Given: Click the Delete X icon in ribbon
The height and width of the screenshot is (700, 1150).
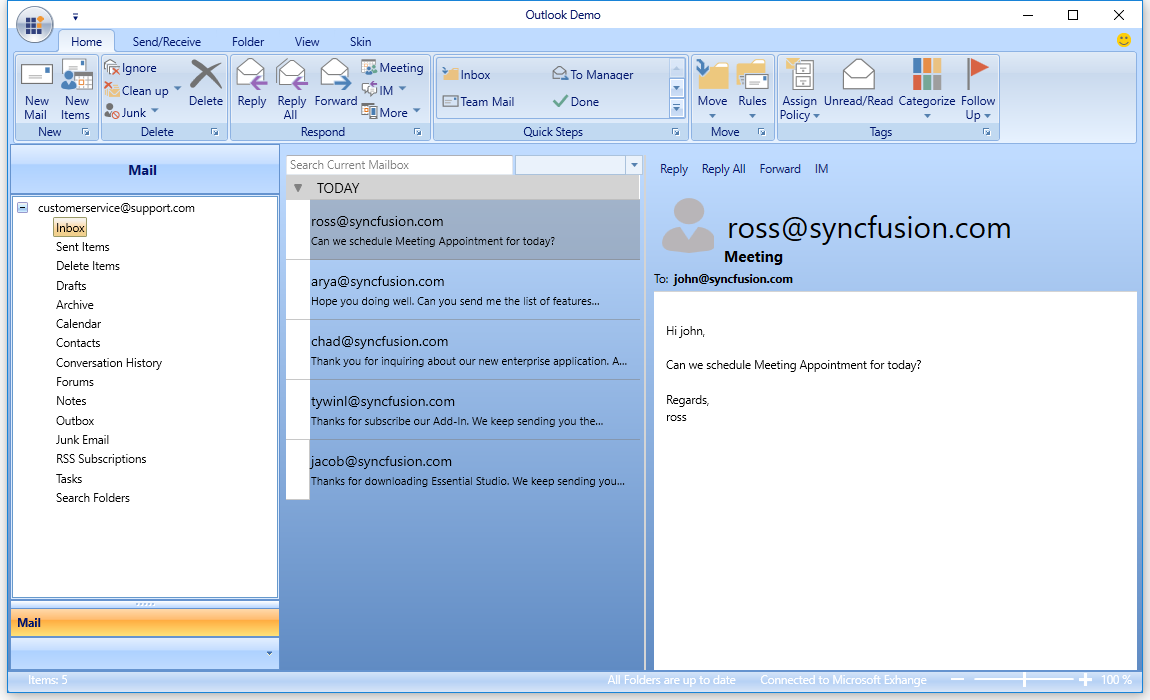Looking at the screenshot, I should point(206,76).
